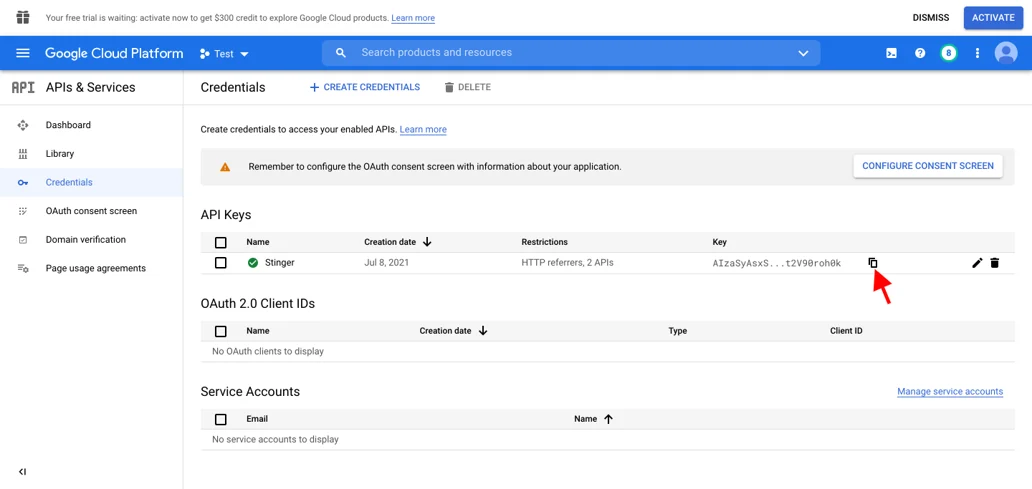Click the Page usage agreements icon
The height and width of the screenshot is (489, 1032).
pyautogui.click(x=23, y=269)
